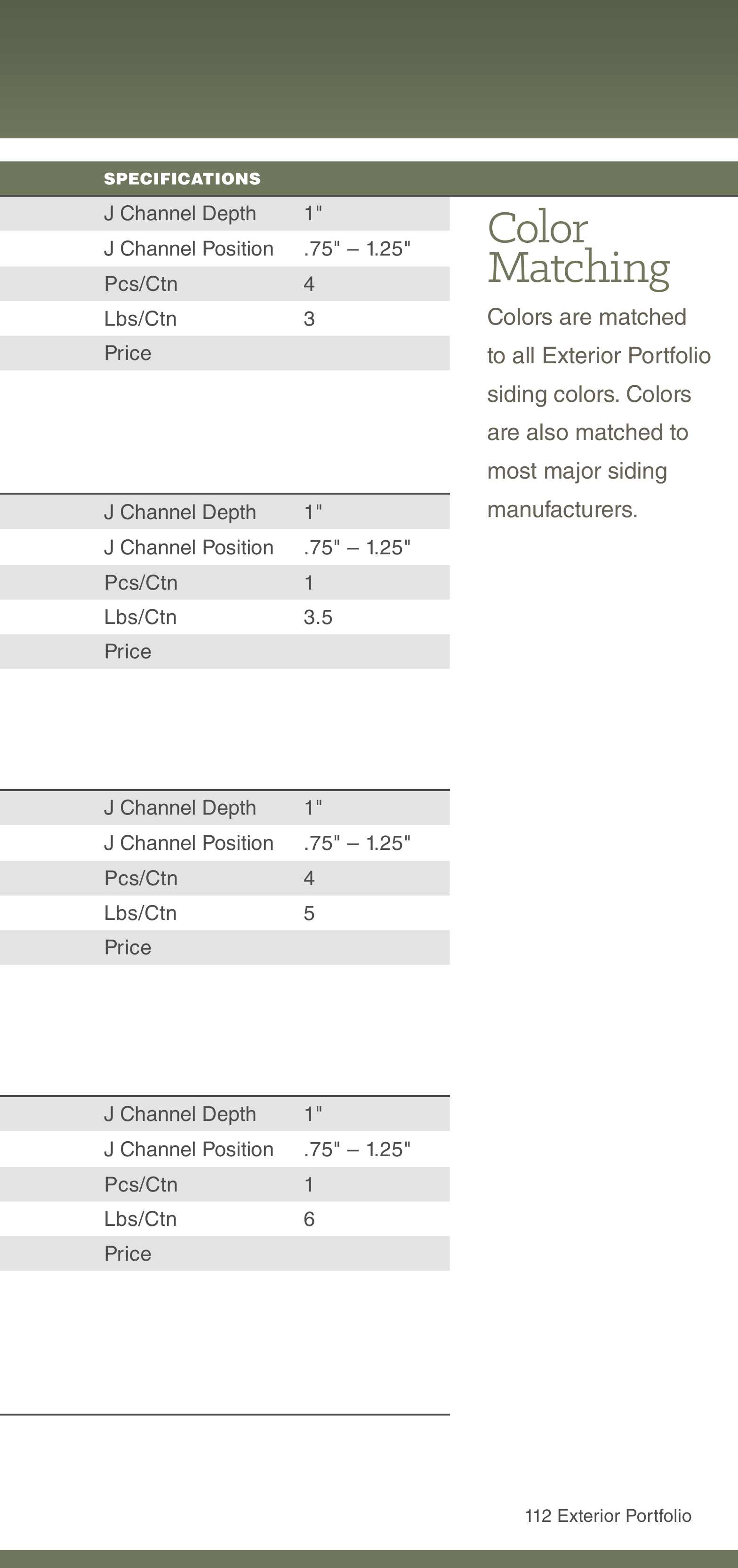738x1568 pixels.
Task: Click Price label in fourth table
Action: click(127, 1254)
